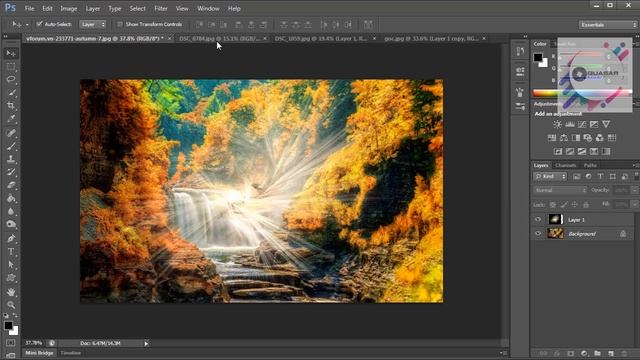Select the Path Selection tool
Screen dimensions: 640x360
point(11,265)
